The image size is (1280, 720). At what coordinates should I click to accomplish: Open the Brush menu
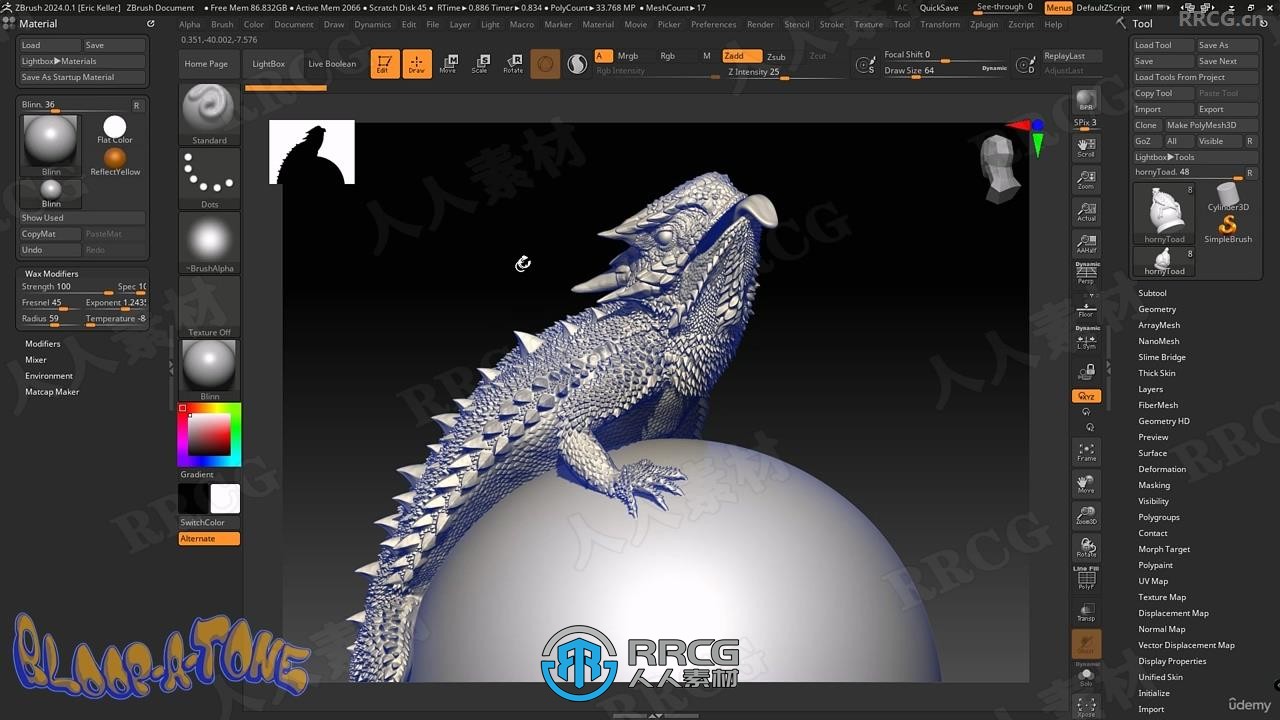click(x=222, y=24)
